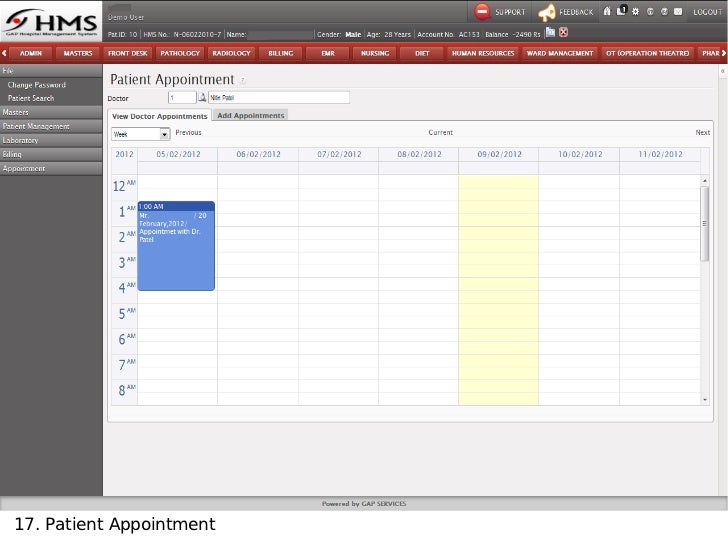Select the 10/02/2012 column header
The image size is (728, 546).
580,154
